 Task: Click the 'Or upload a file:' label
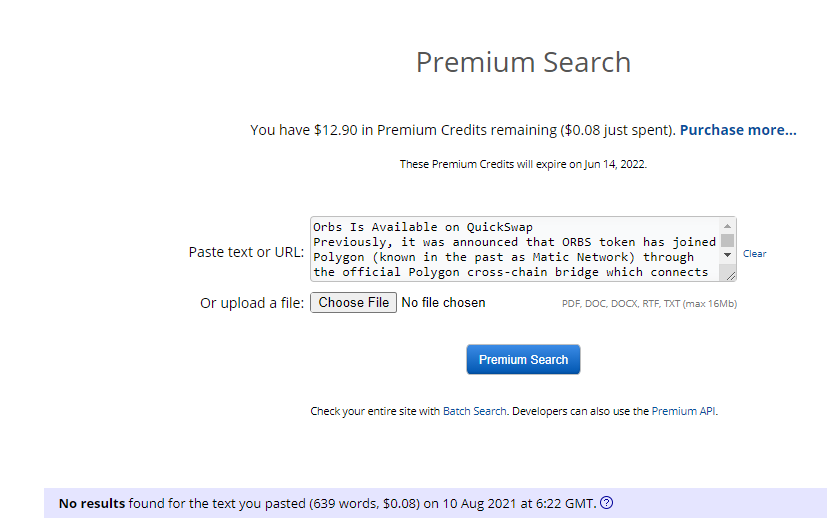(x=252, y=303)
